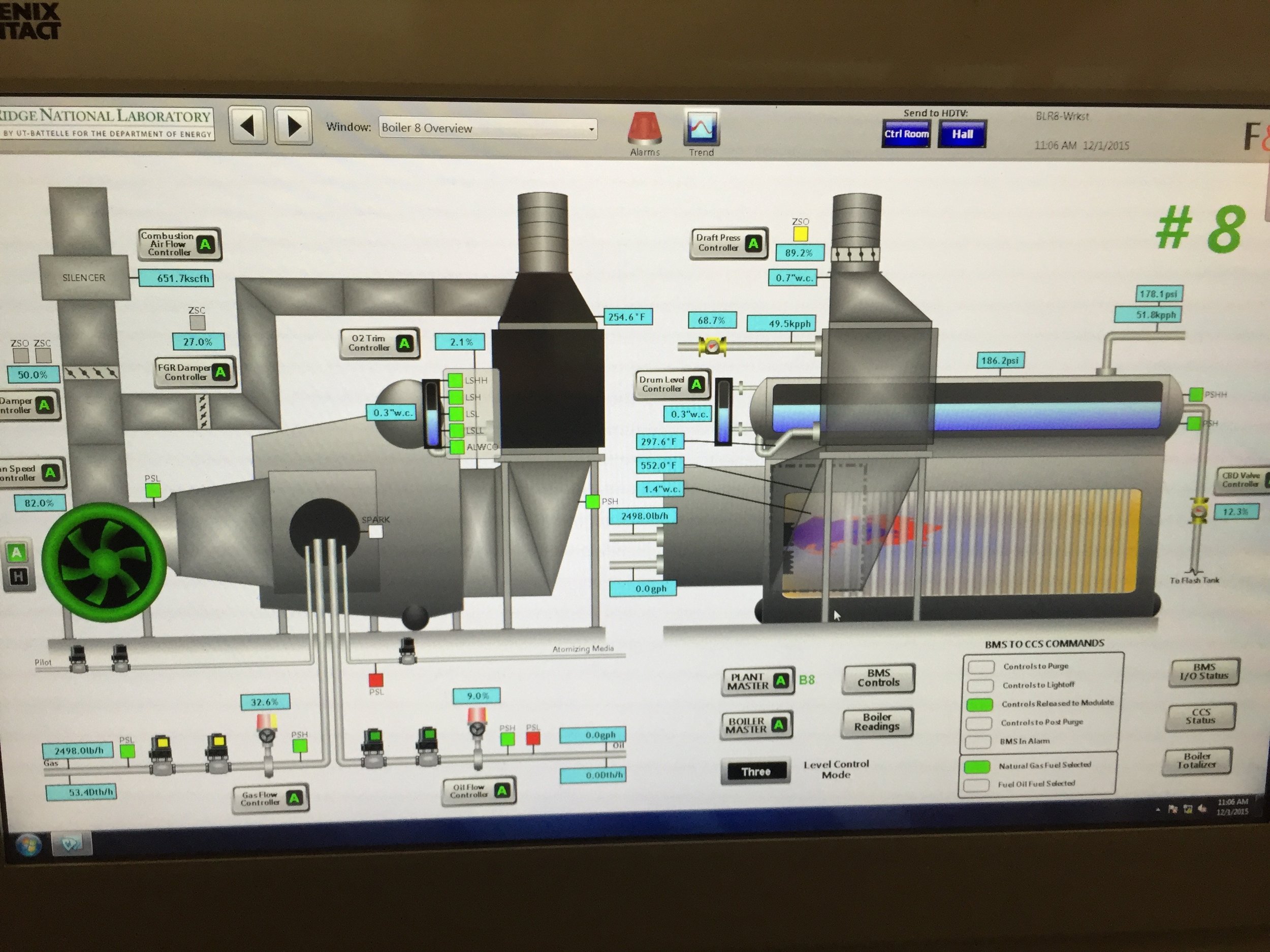Click the ALWCO low water cutoff indicator
This screenshot has height=952, width=1270.
pyautogui.click(x=457, y=447)
